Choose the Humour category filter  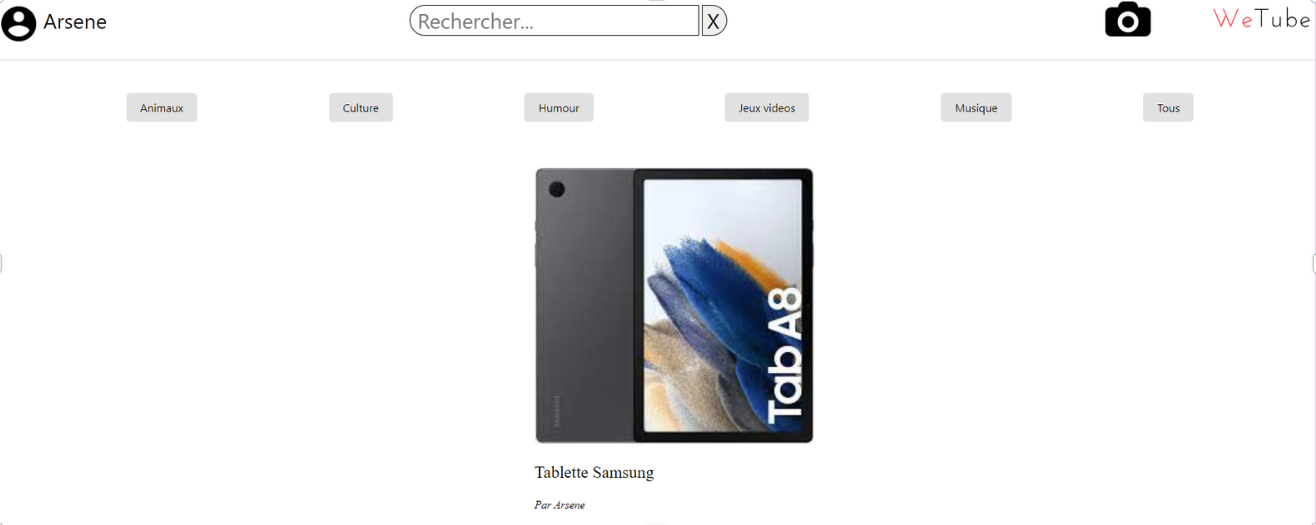pyautogui.click(x=559, y=108)
